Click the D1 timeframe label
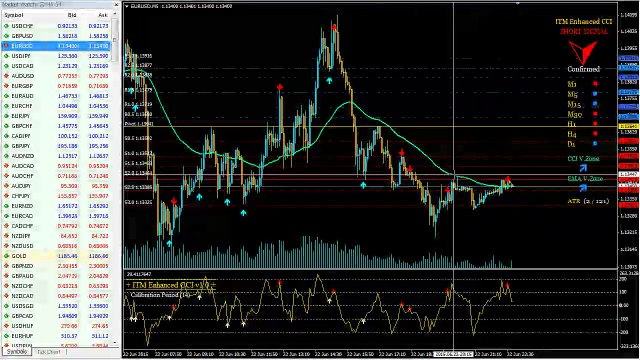 [x=571, y=144]
